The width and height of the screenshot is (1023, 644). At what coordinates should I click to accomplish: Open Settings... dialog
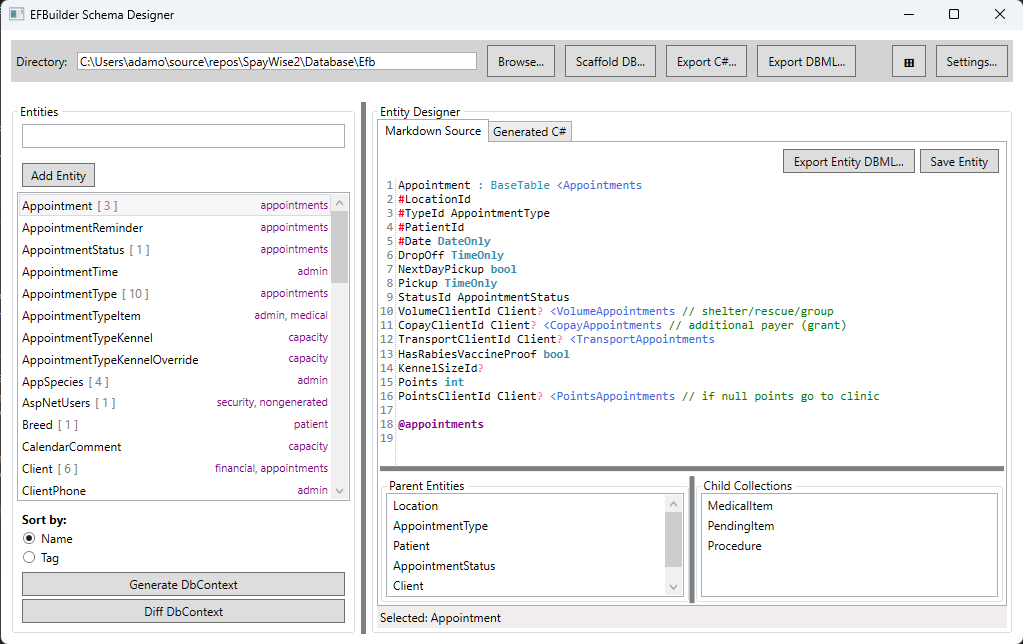pyautogui.click(x=971, y=62)
